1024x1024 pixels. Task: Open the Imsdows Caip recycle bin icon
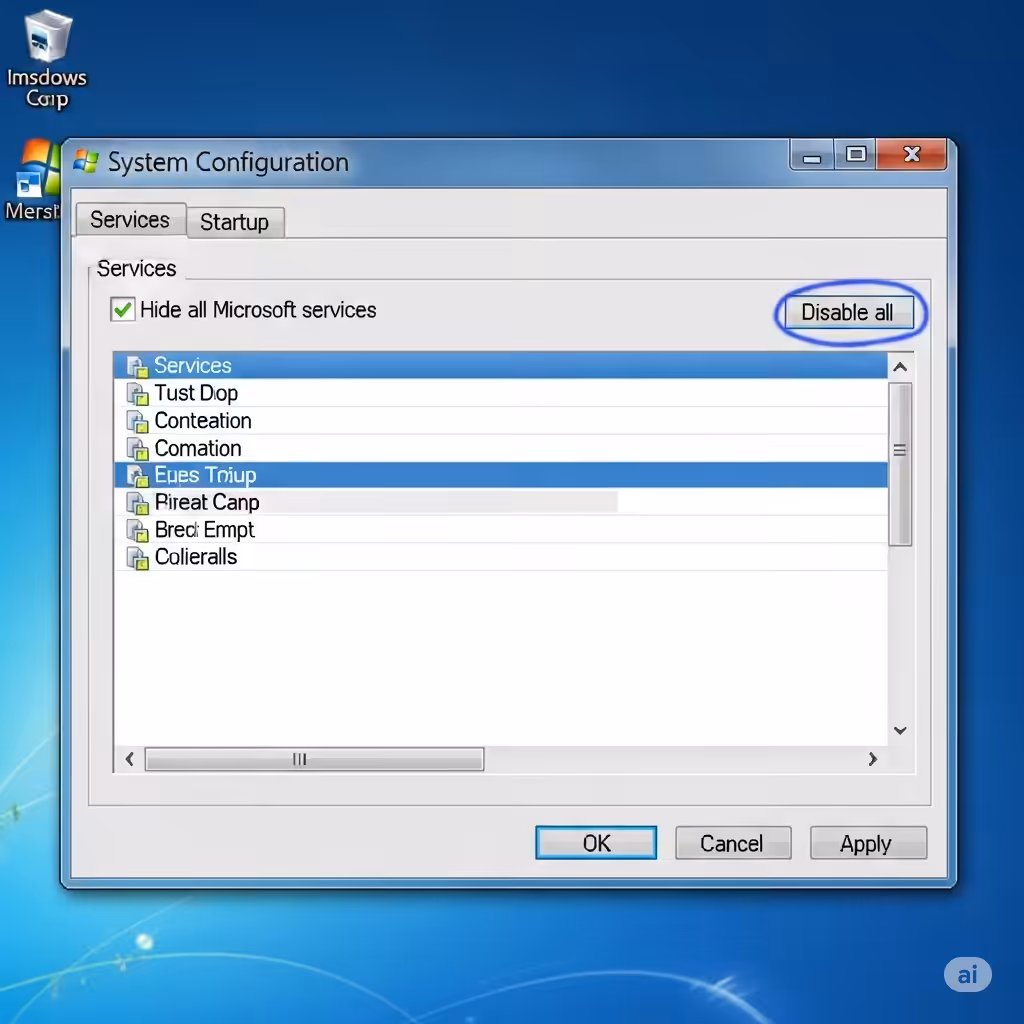point(47,37)
